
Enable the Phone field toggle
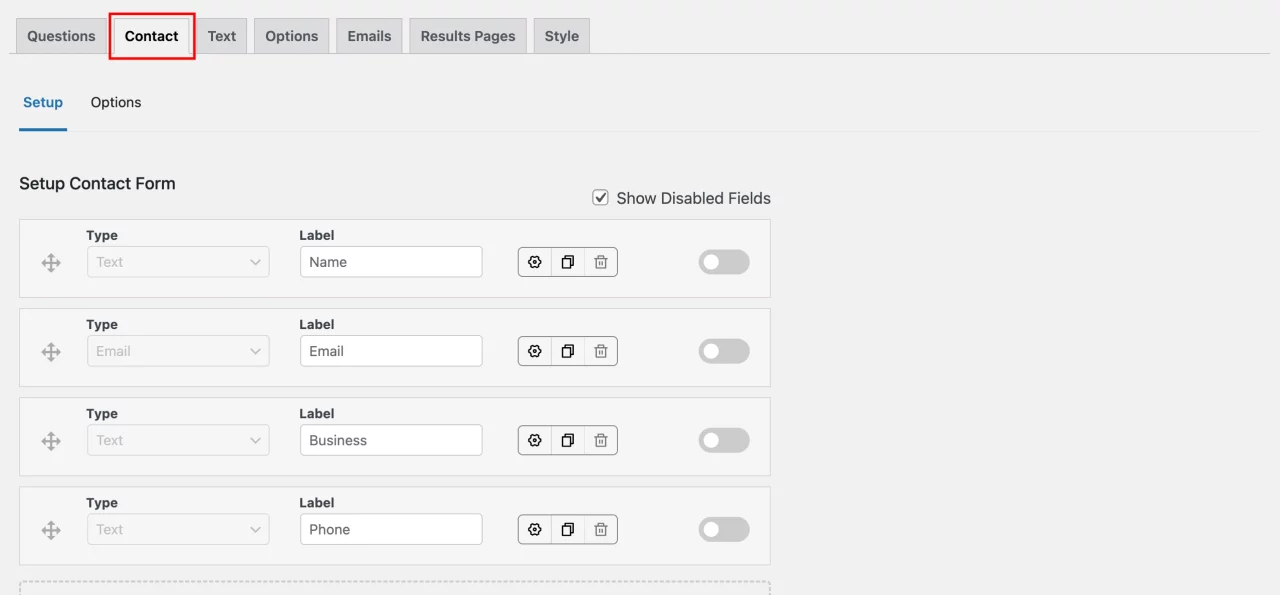click(x=723, y=528)
